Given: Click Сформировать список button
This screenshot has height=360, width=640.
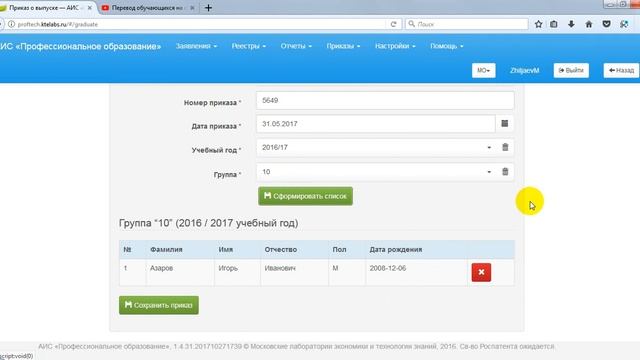Looking at the screenshot, I should (305, 196).
